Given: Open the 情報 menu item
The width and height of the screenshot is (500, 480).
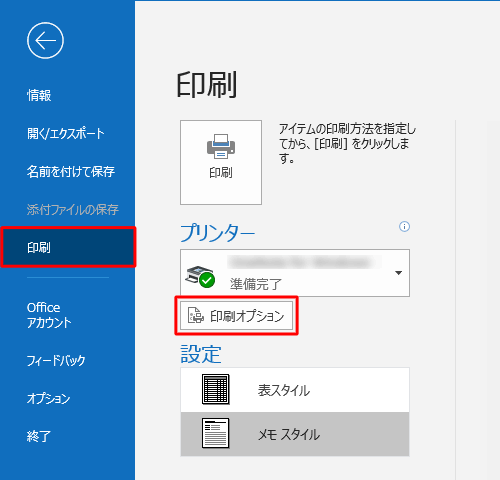Looking at the screenshot, I should click(39, 95).
